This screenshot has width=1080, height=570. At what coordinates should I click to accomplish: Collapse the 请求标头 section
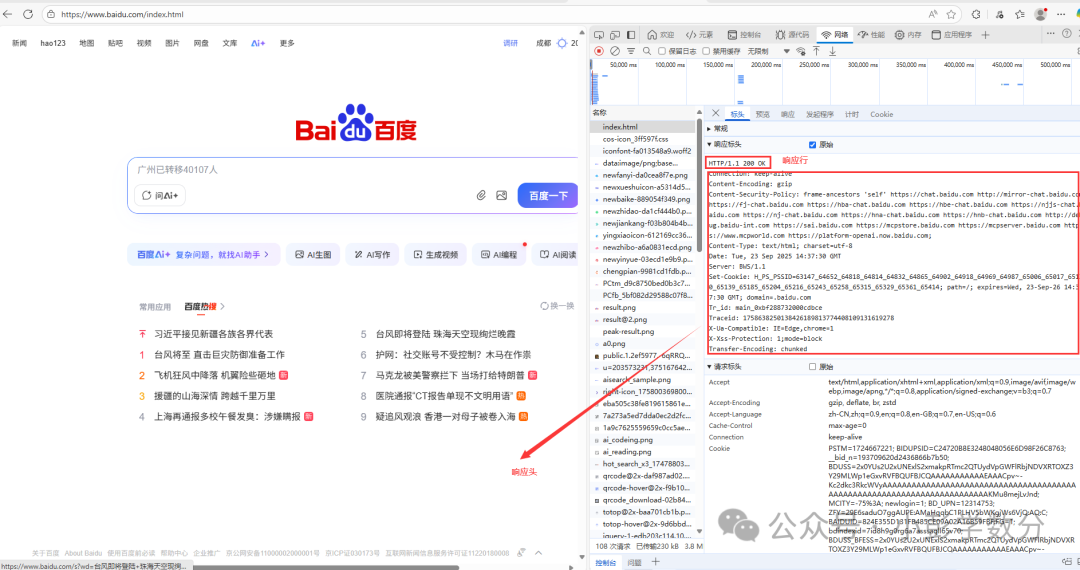pos(709,367)
